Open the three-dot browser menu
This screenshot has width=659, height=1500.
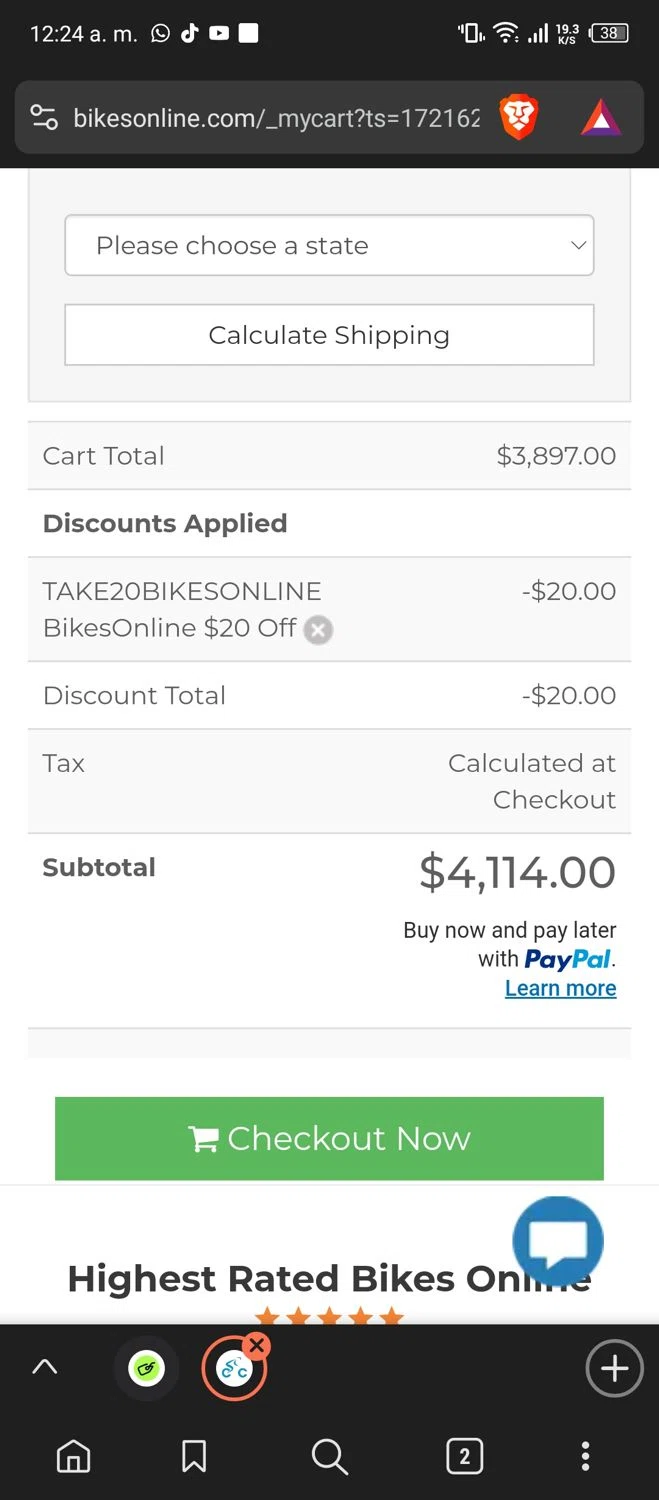[x=586, y=1456]
